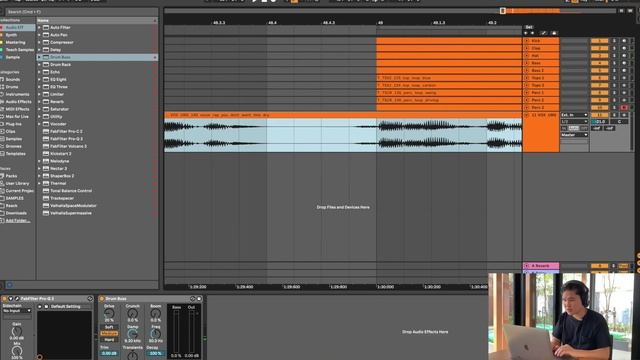Click the Drums category icon

point(2,87)
